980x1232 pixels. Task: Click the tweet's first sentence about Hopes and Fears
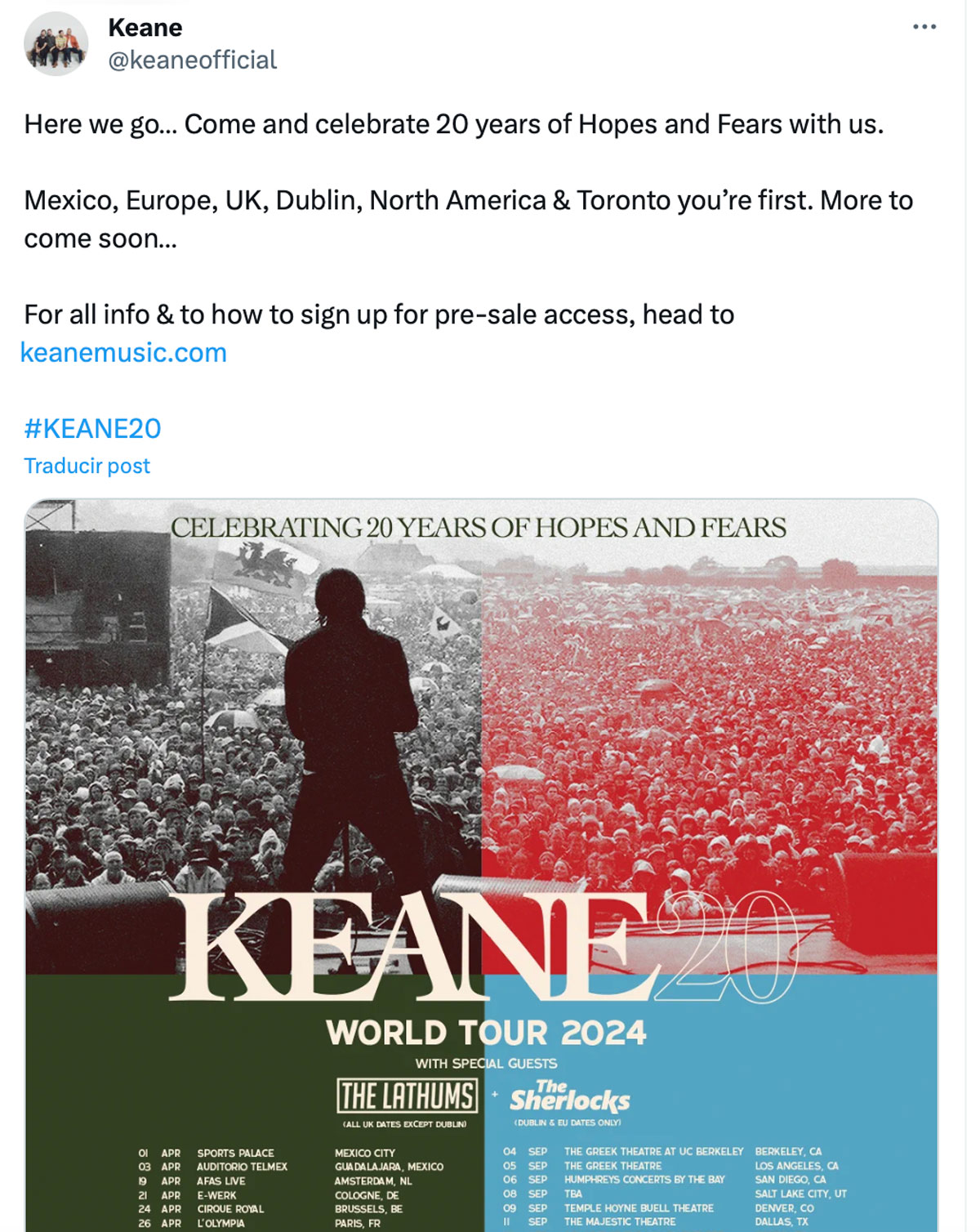point(453,124)
